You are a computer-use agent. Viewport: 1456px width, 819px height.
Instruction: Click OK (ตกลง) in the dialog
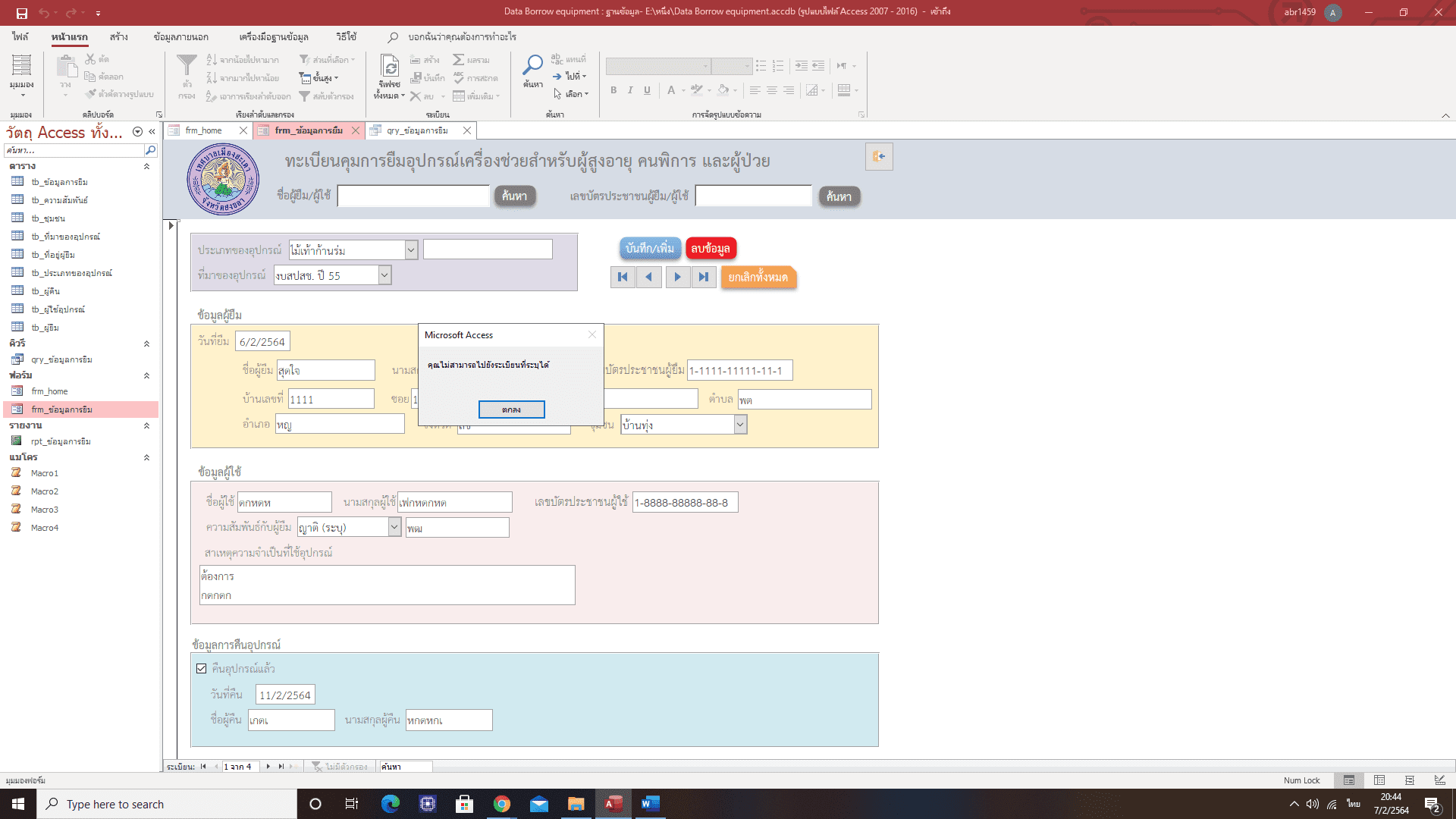(512, 409)
